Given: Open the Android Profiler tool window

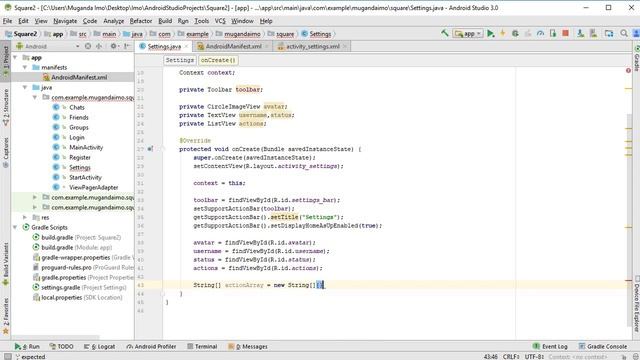Looking at the screenshot, I should 151,347.
